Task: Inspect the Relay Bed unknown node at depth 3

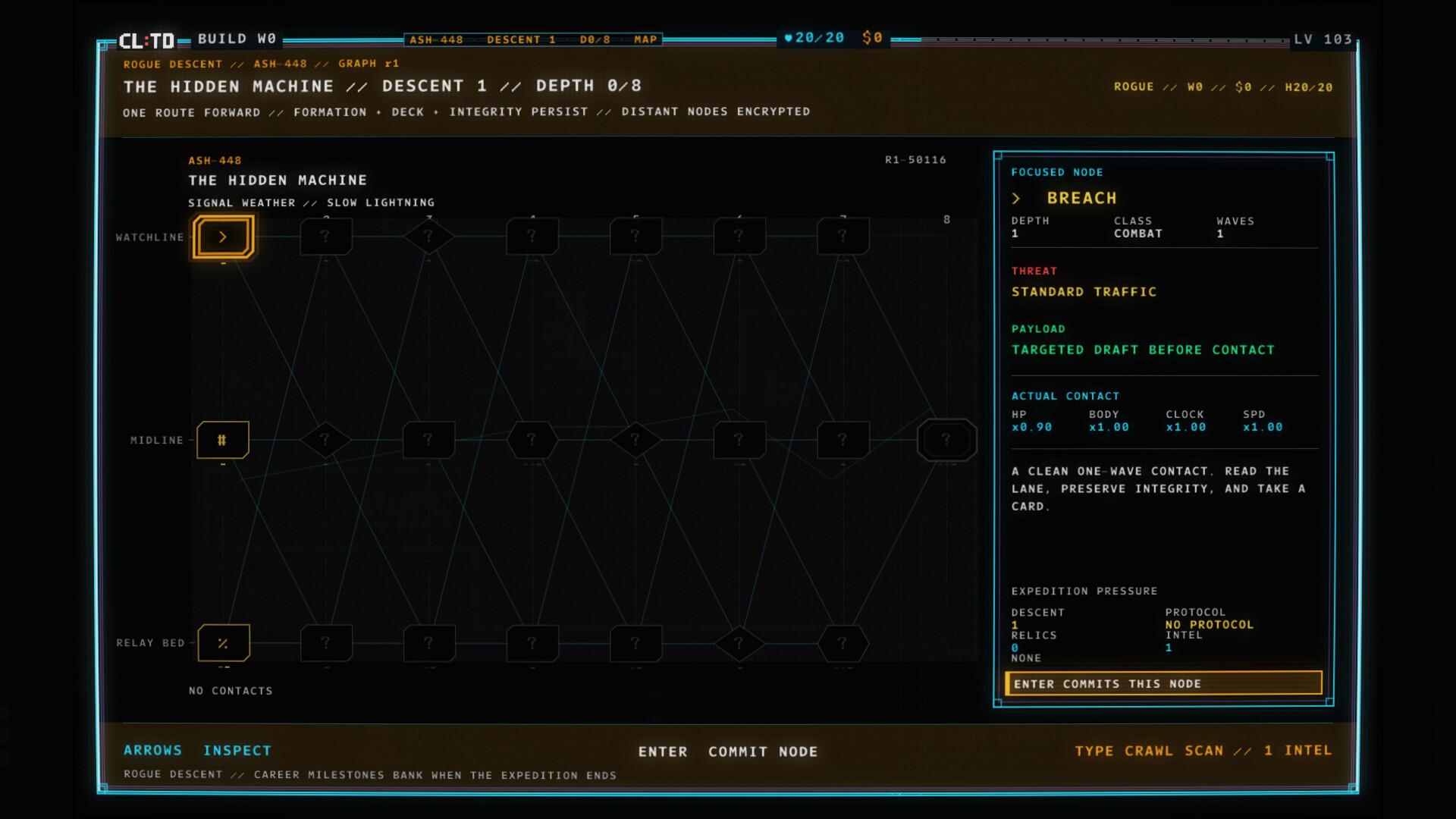Action: [x=428, y=643]
